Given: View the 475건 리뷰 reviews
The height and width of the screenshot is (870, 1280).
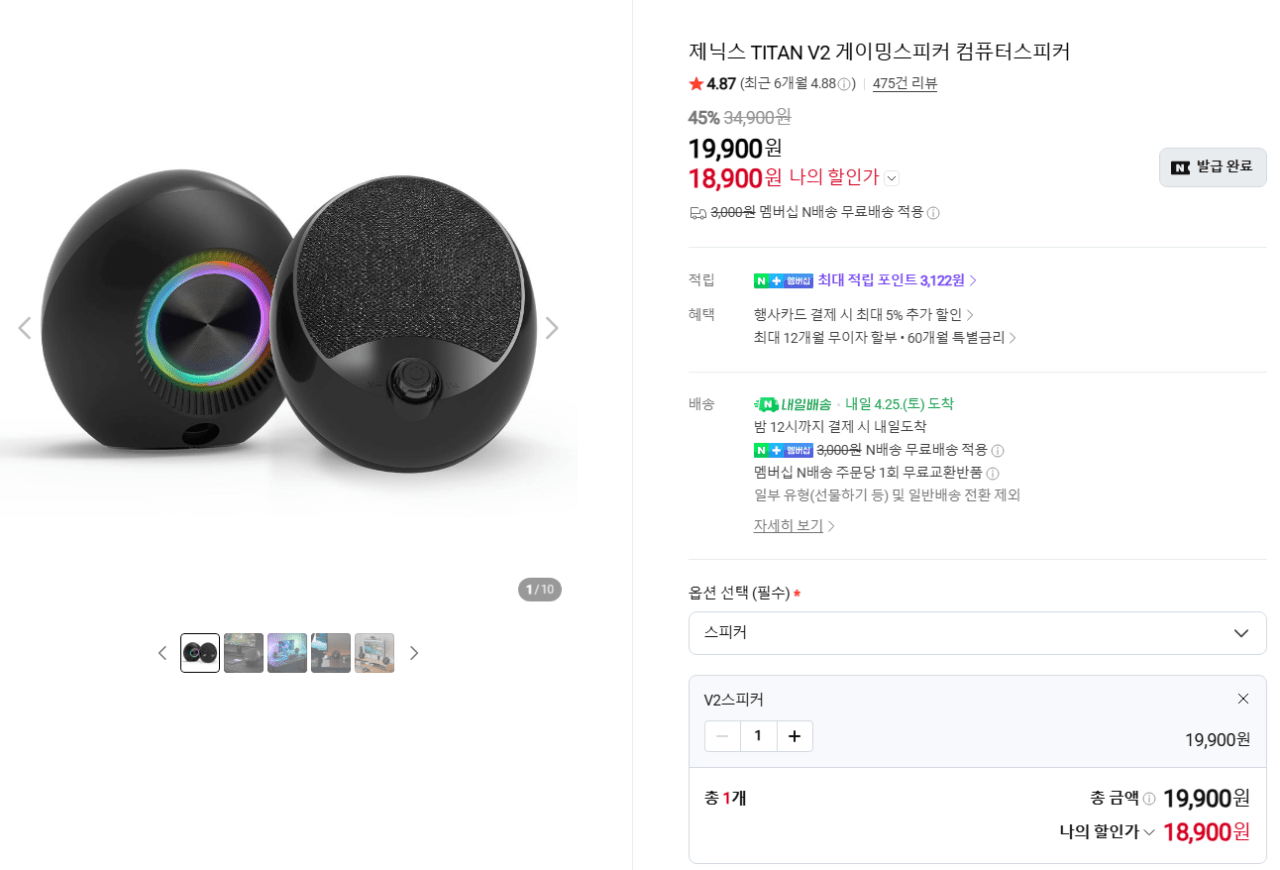Looking at the screenshot, I should click(x=904, y=83).
